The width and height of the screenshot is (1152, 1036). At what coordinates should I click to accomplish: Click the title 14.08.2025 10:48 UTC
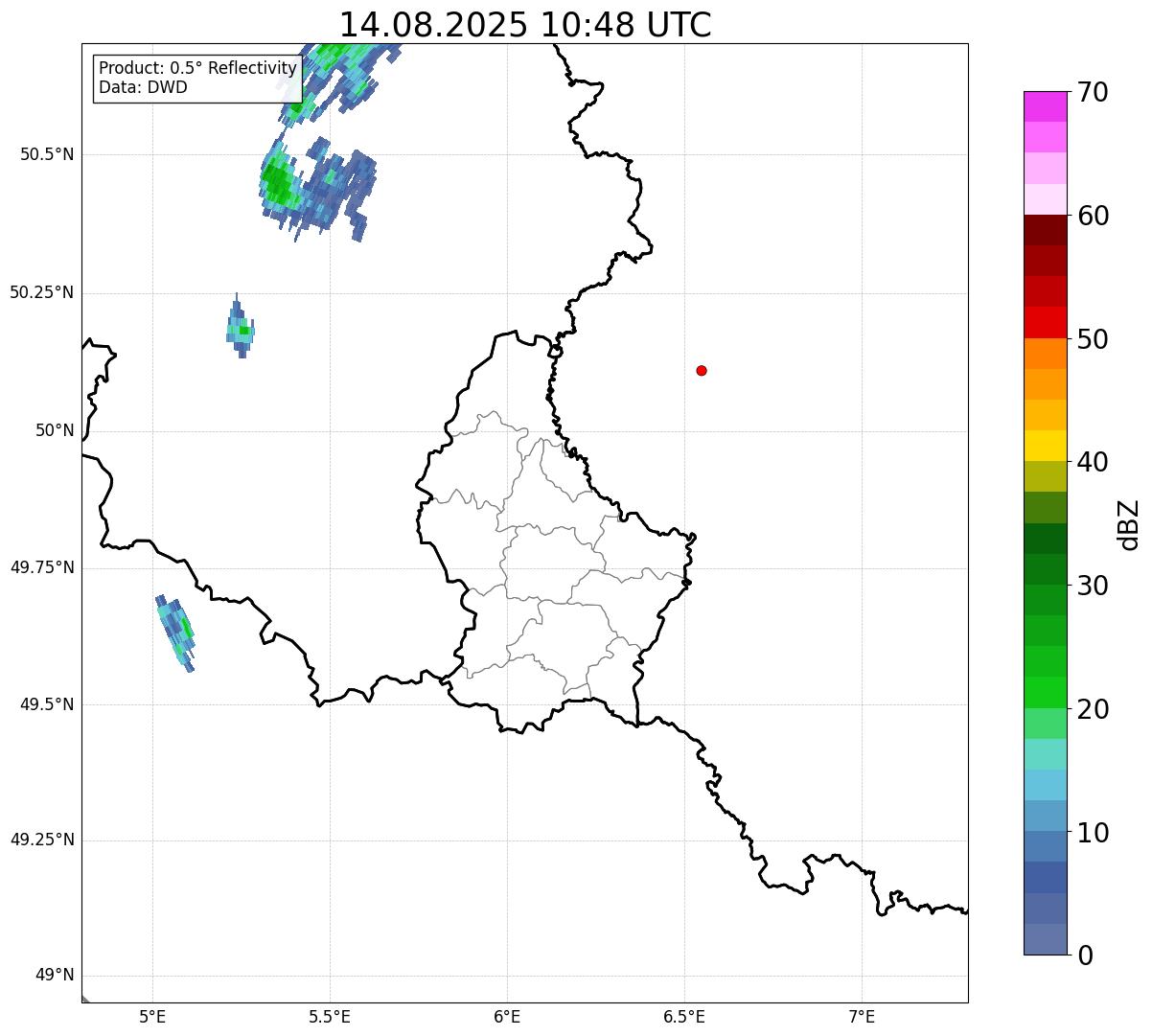(x=525, y=24)
